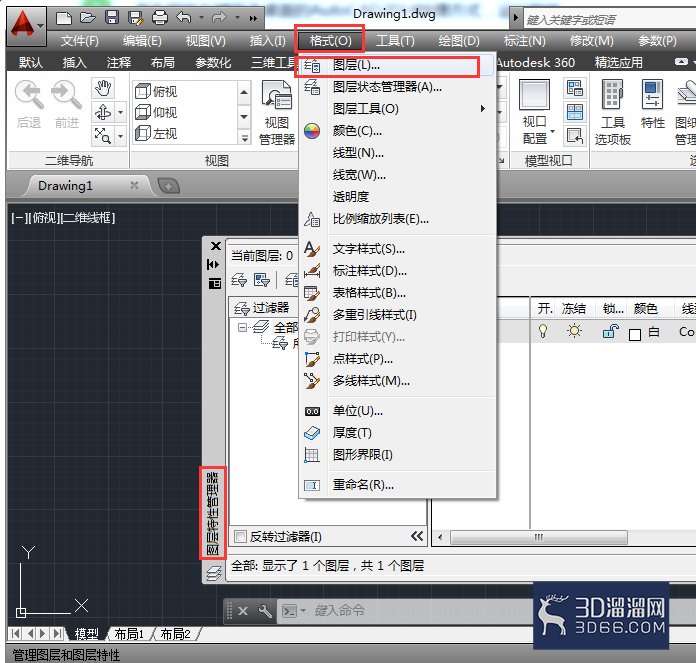Click the white color swatch of layer 0
The image size is (696, 663).
[635, 334]
